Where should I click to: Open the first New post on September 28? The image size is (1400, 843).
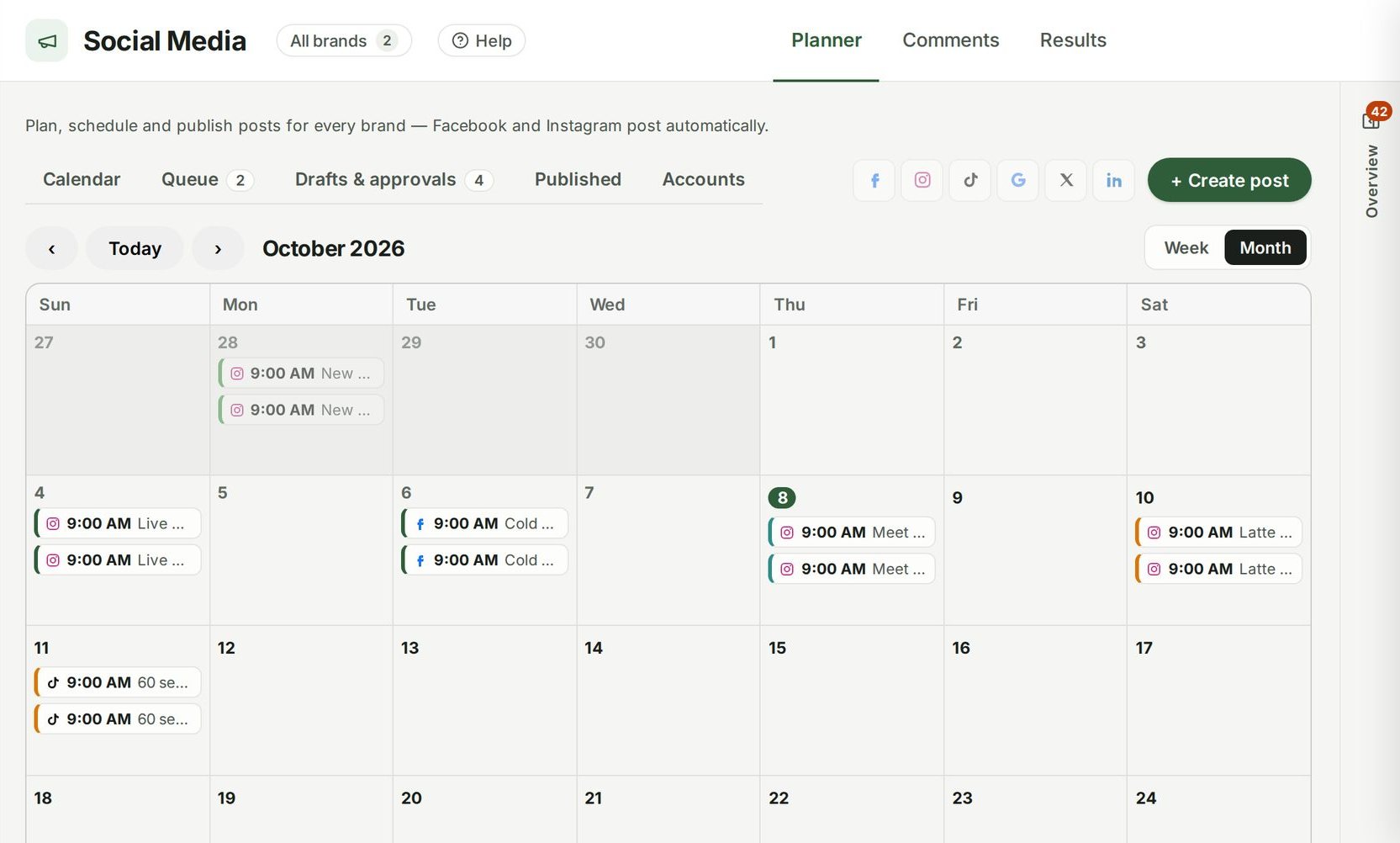[301, 373]
